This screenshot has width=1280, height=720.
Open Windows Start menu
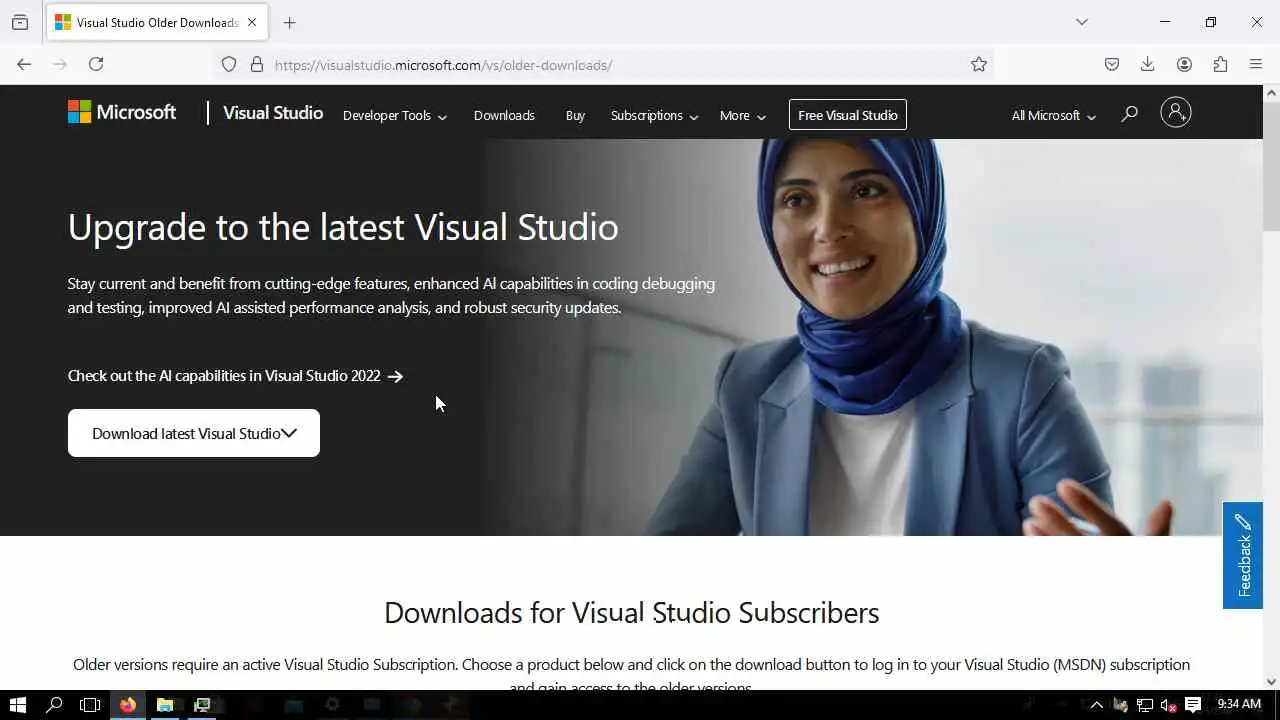pos(18,705)
